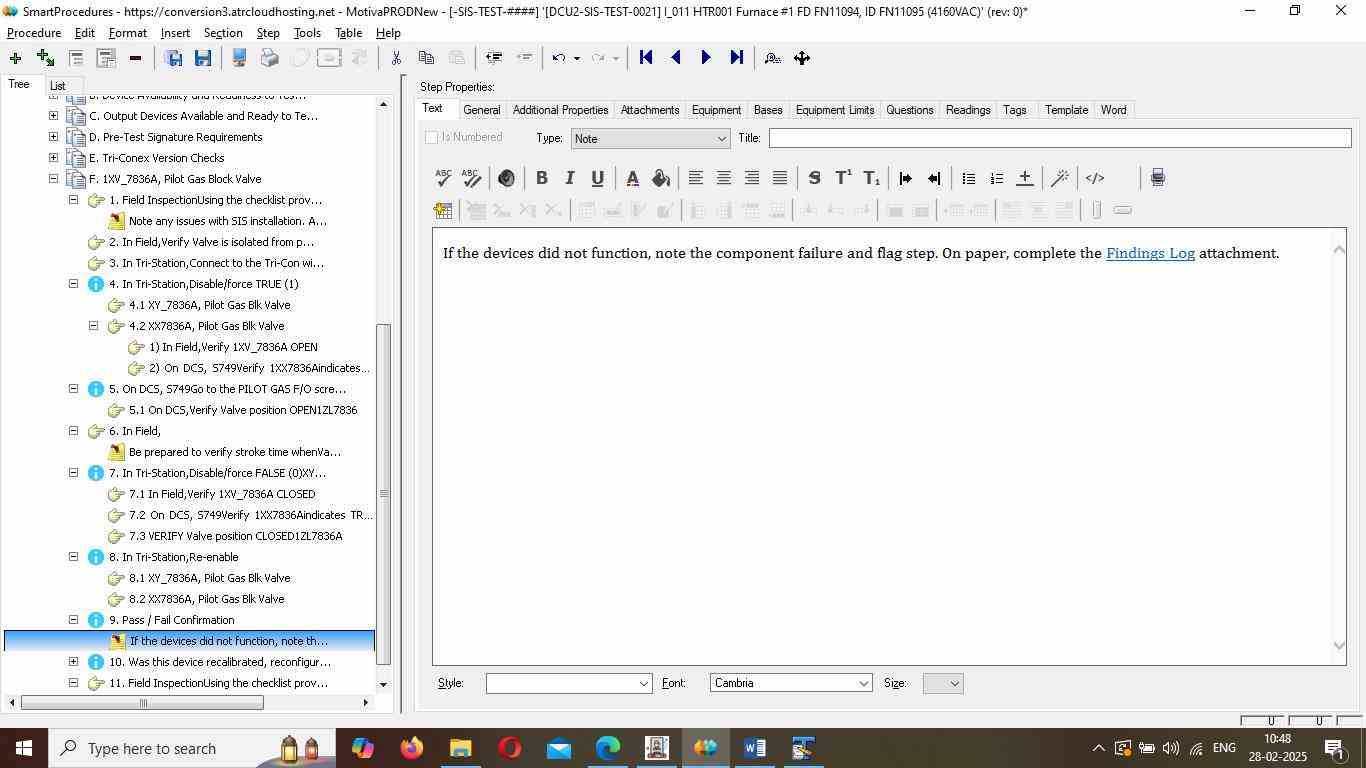Toggle superscript formatting
1366x768 pixels.
tap(843, 178)
